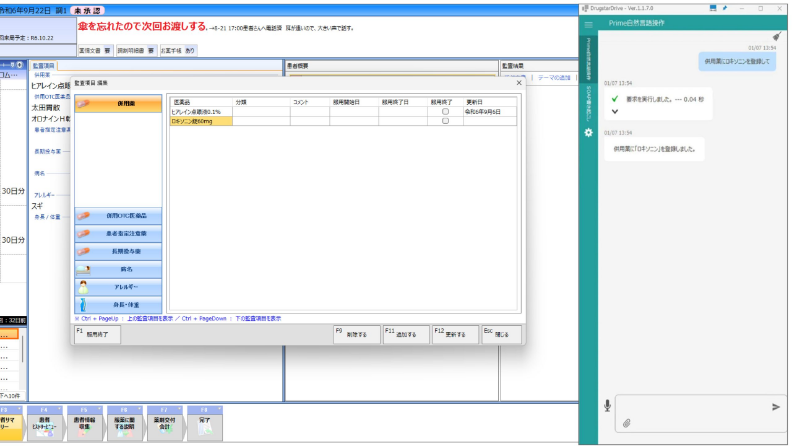The width and height of the screenshot is (792, 446).
Task: Select the 身長・体重 category
Action: point(118,302)
